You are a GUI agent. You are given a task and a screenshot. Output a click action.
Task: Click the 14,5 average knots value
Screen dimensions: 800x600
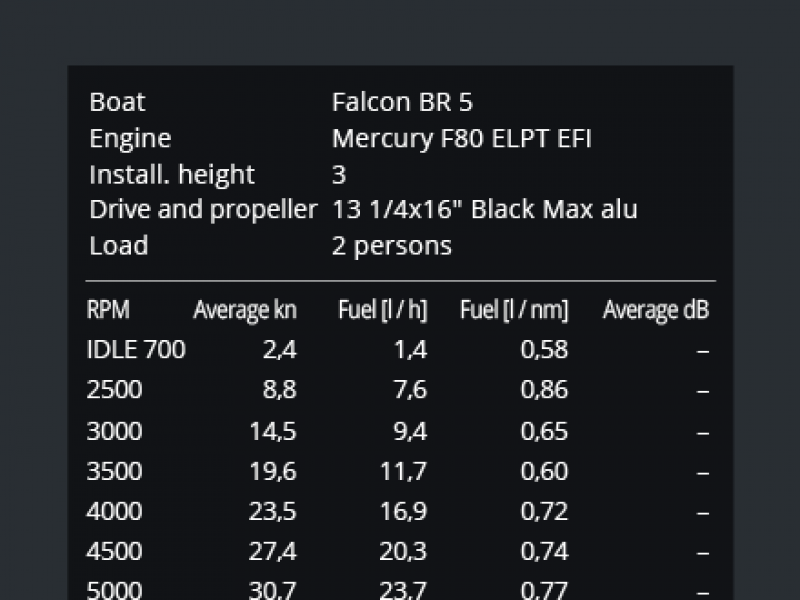click(x=273, y=432)
